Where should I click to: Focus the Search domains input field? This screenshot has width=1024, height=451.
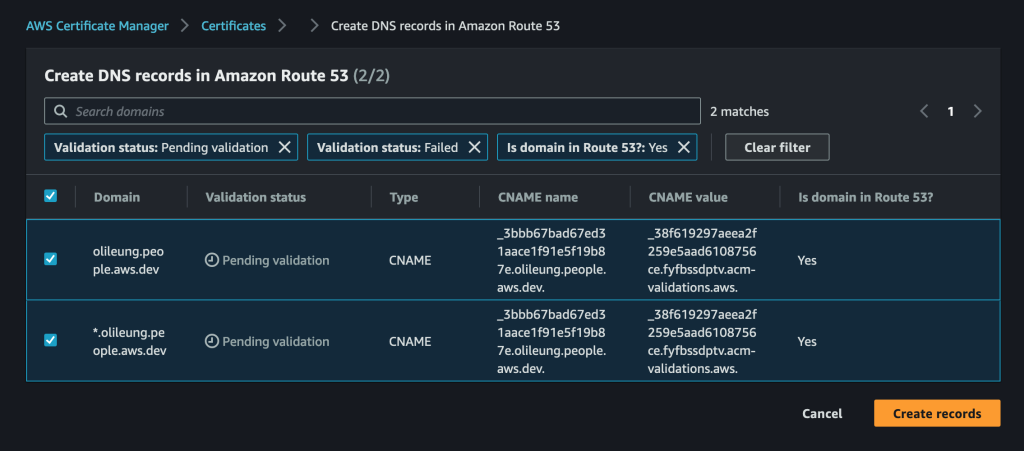point(372,111)
